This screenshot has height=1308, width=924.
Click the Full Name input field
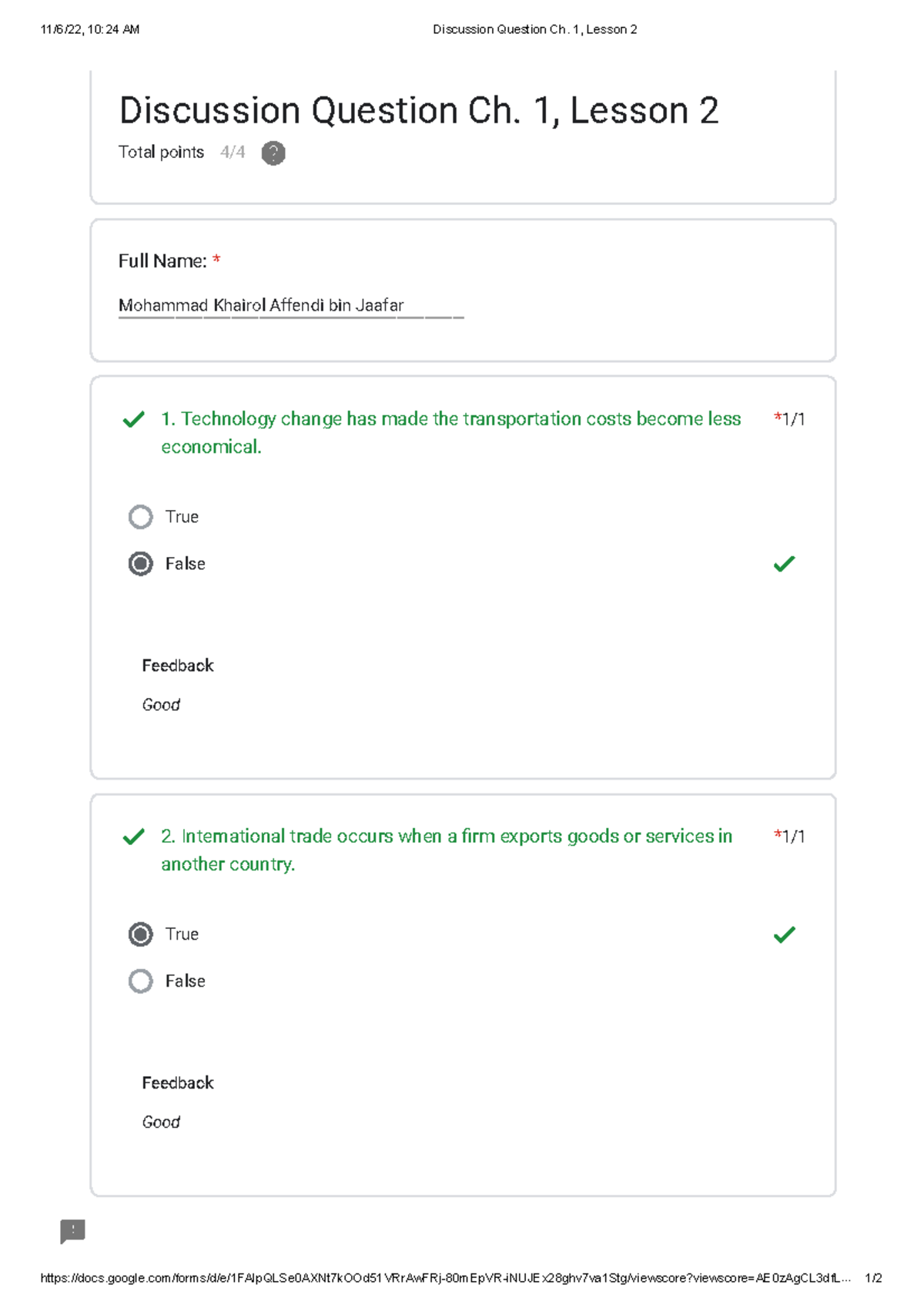pos(291,306)
